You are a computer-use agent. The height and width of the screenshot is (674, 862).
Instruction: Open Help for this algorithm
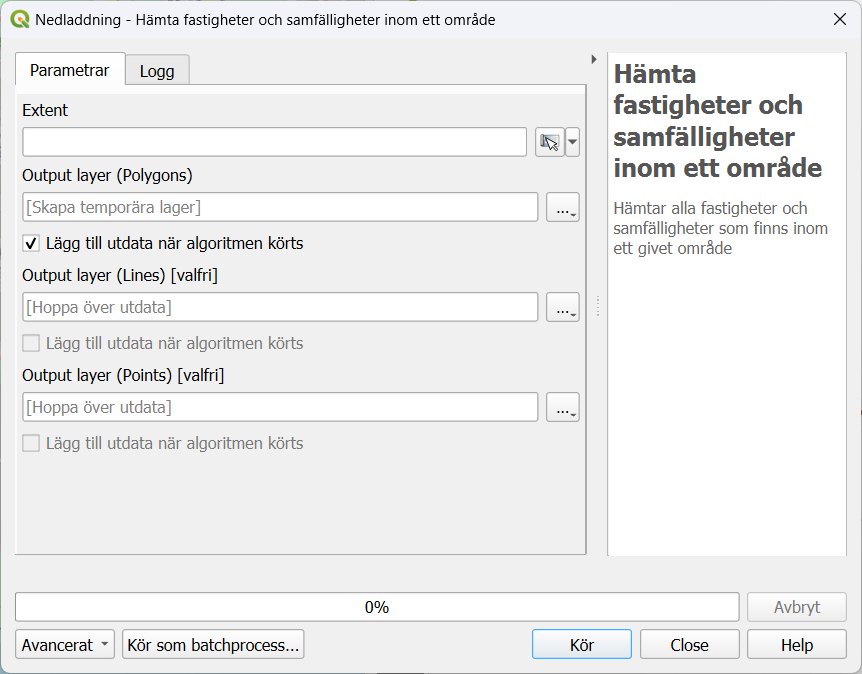pyautogui.click(x=797, y=644)
